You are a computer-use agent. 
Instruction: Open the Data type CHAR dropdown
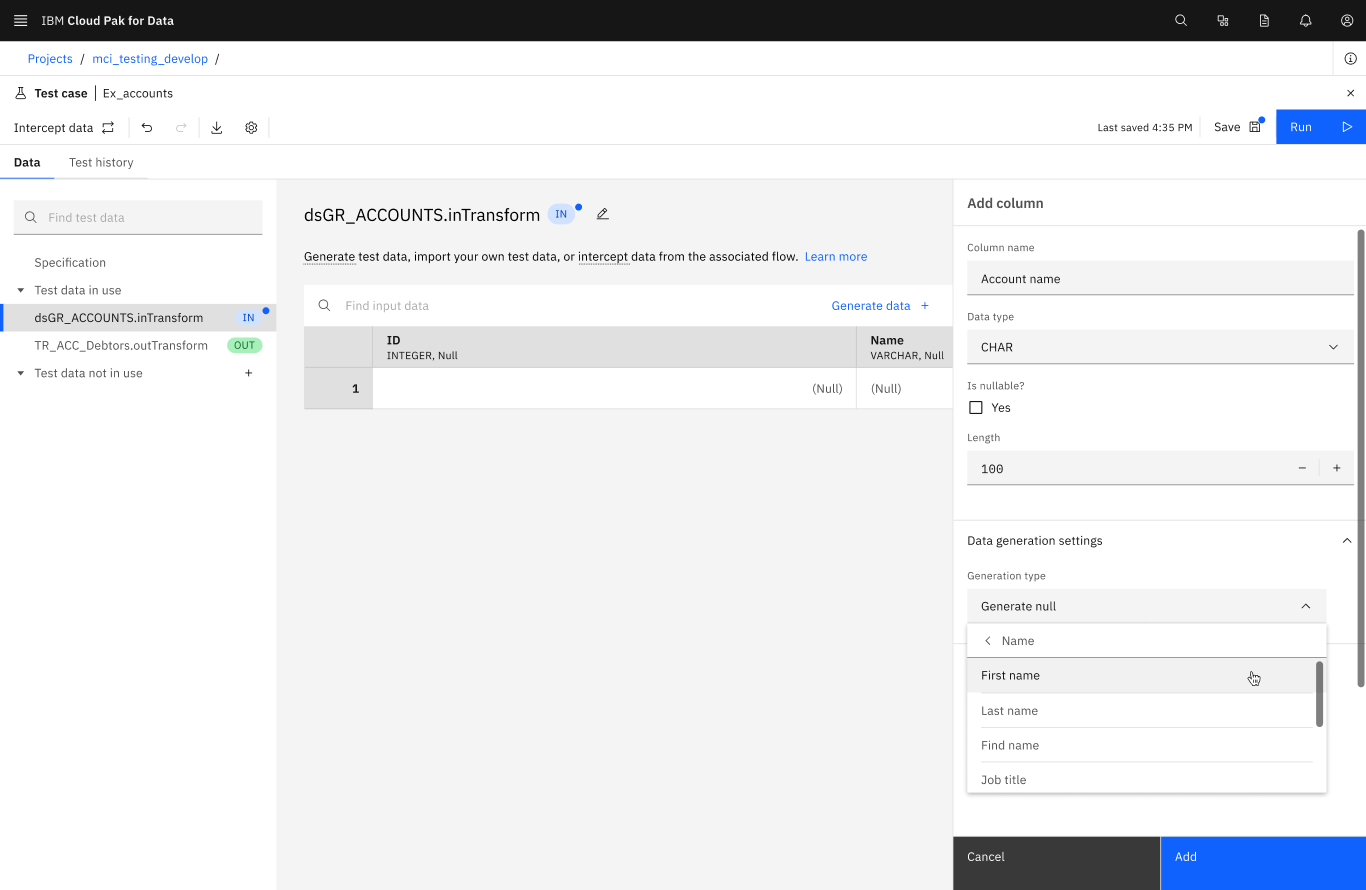pyautogui.click(x=1160, y=347)
